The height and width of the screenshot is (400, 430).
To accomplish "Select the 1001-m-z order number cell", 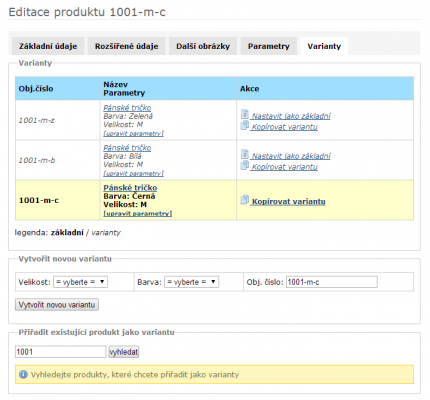I will click(x=58, y=120).
